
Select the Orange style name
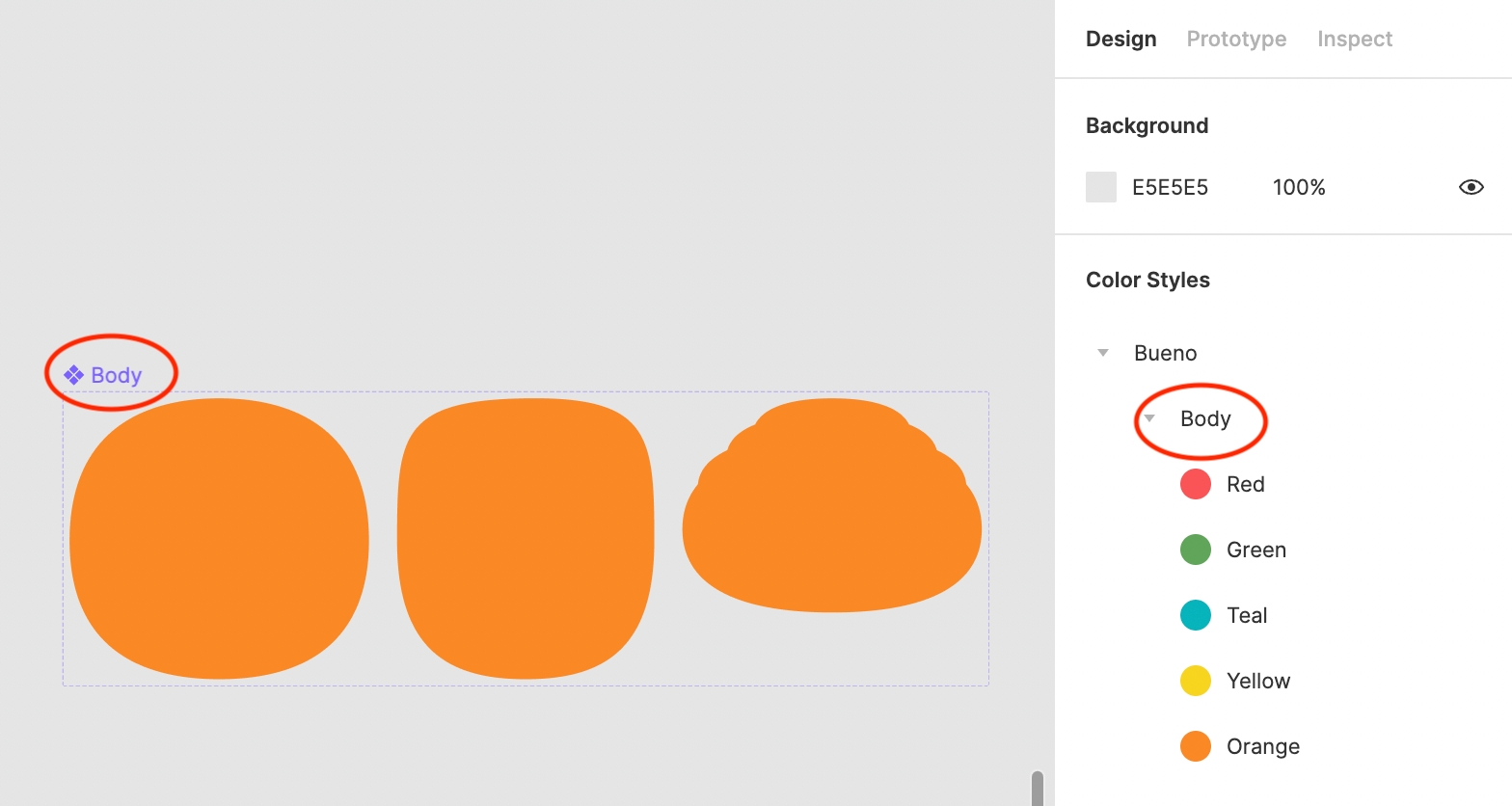click(1263, 746)
